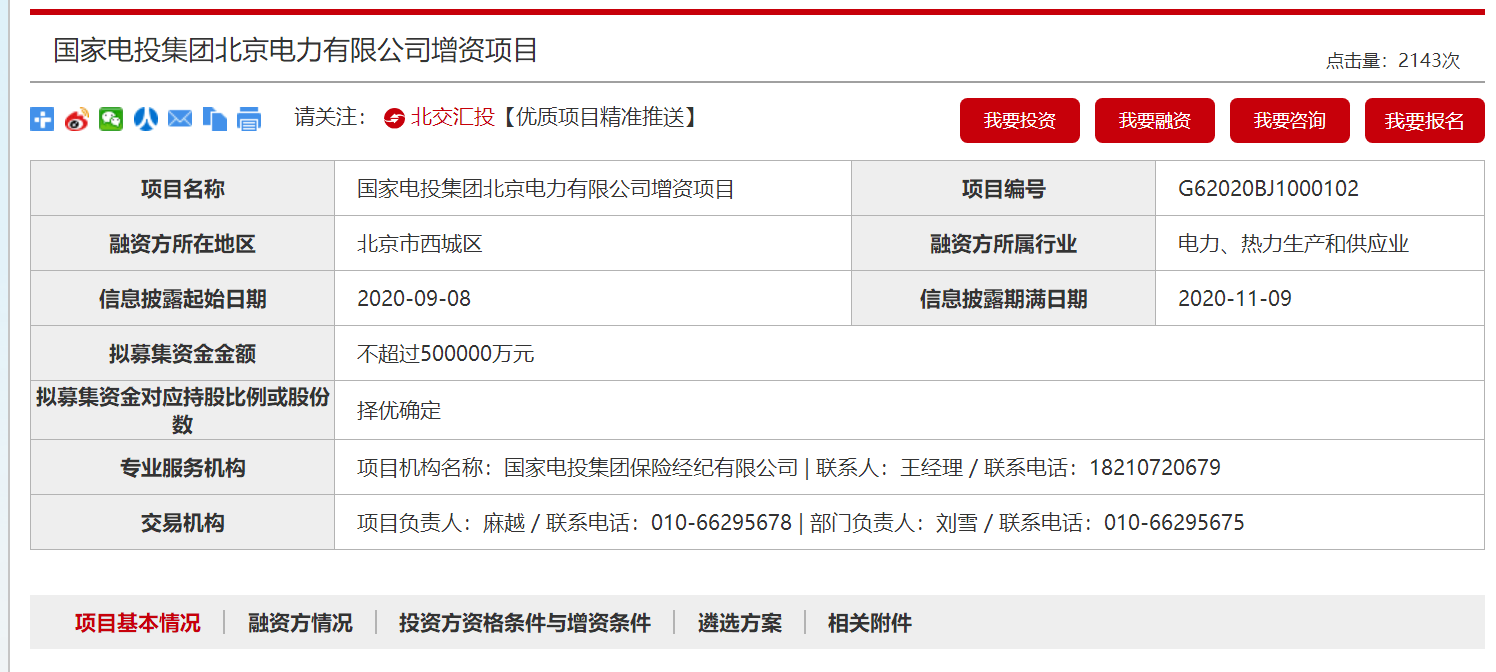The height and width of the screenshot is (672, 1496).
Task: Click the 拟募集资金对应持股比例或股份数 header cell
Action: (x=183, y=410)
